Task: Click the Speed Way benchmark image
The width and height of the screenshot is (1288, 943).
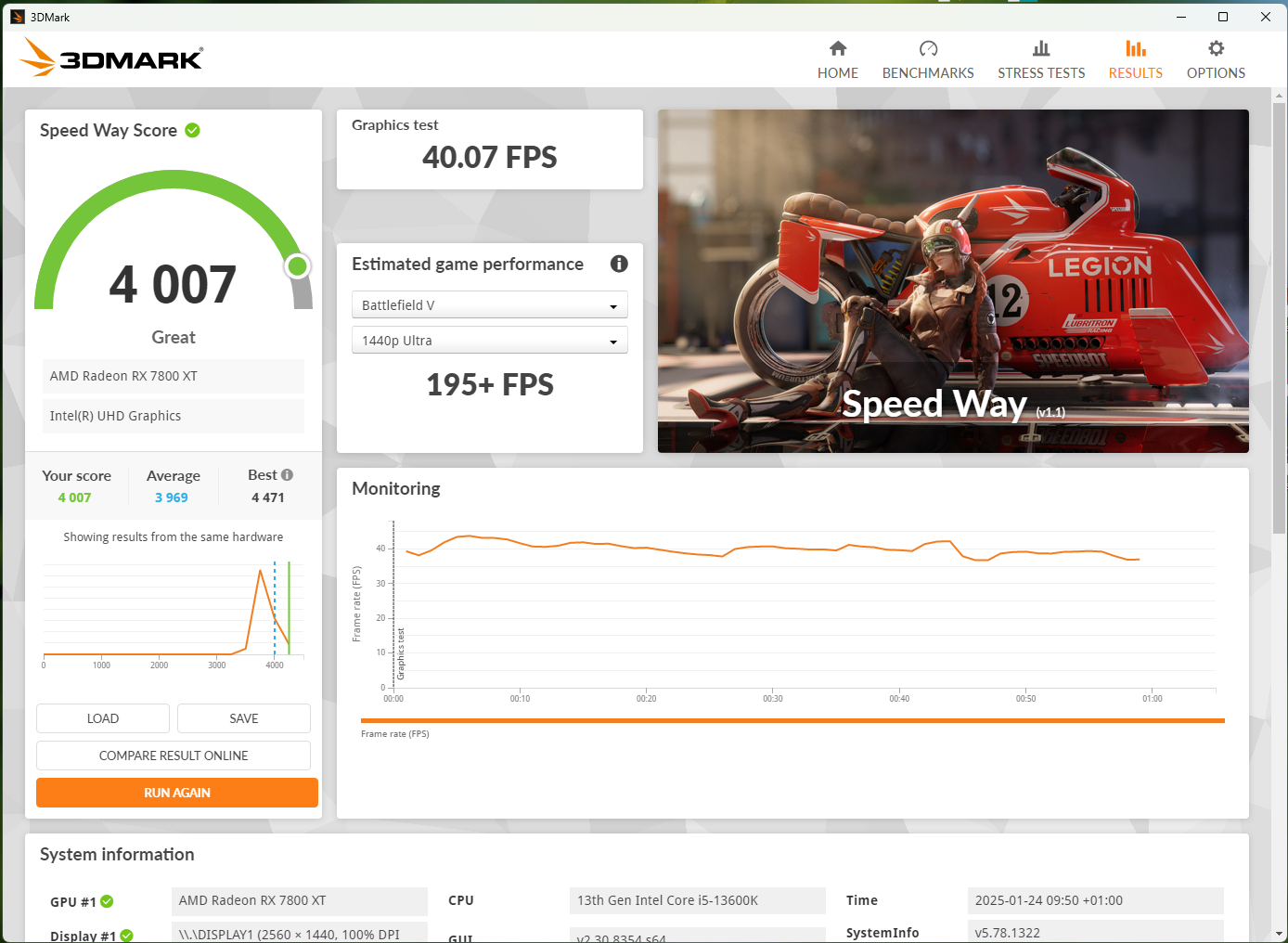Action: pos(953,281)
